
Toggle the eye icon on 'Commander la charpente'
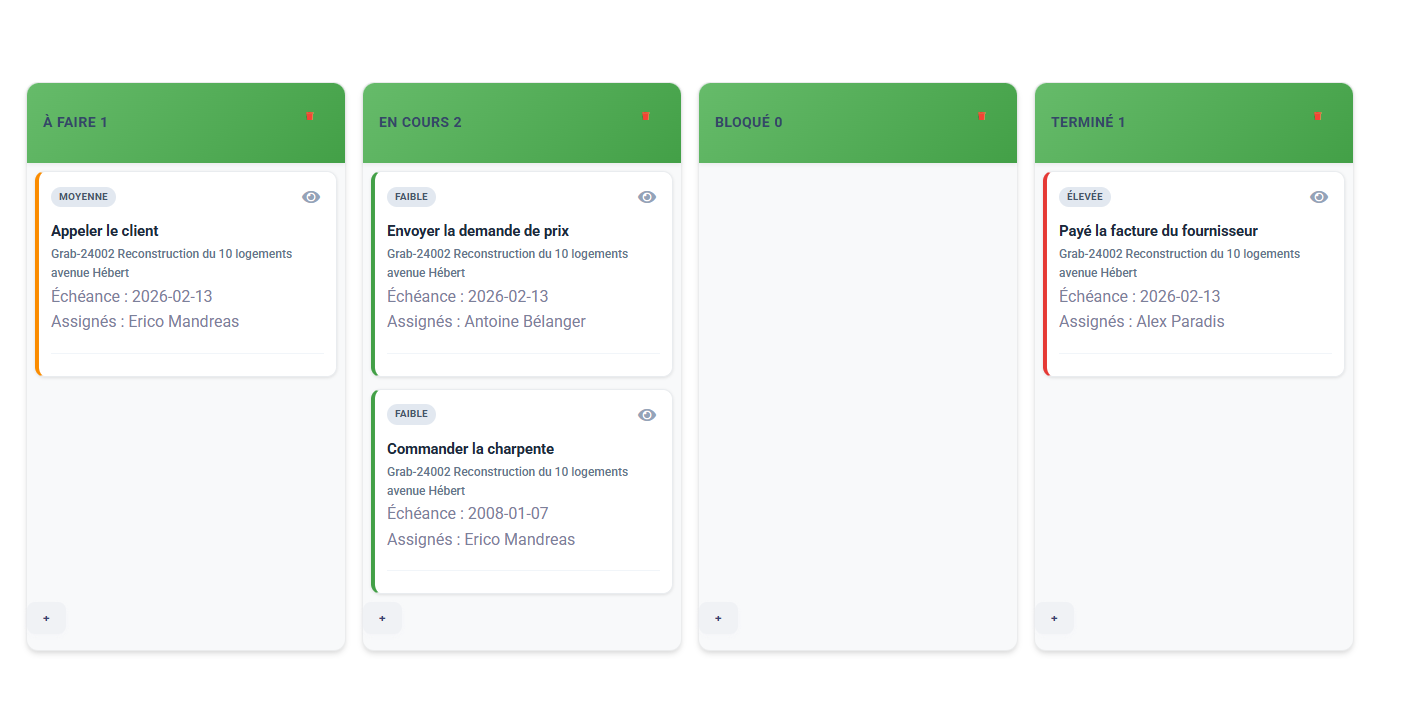pyautogui.click(x=647, y=413)
